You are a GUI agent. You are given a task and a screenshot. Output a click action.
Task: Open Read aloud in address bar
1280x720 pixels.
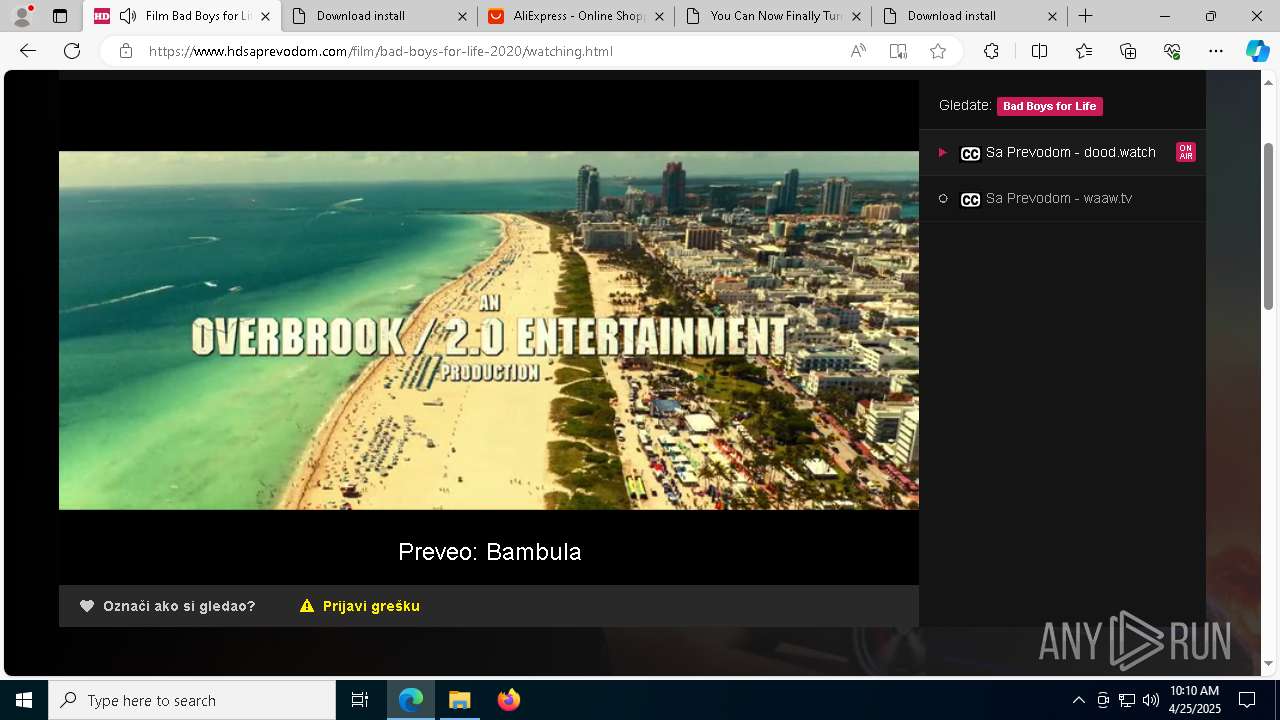[858, 51]
